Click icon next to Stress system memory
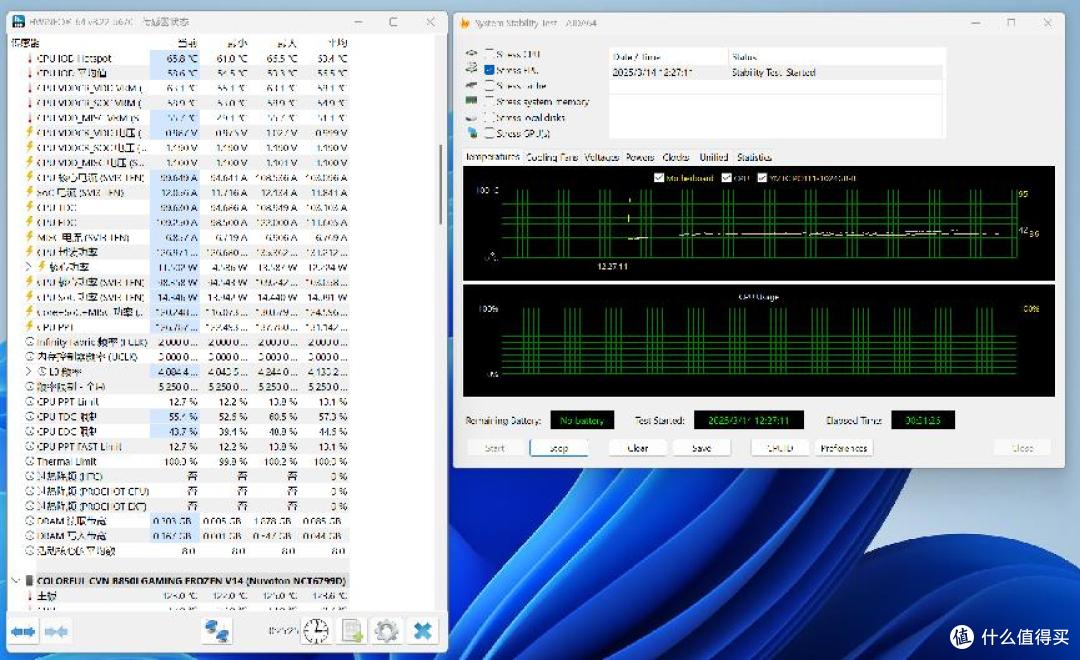Screen dimensions: 1080x660 472,101
